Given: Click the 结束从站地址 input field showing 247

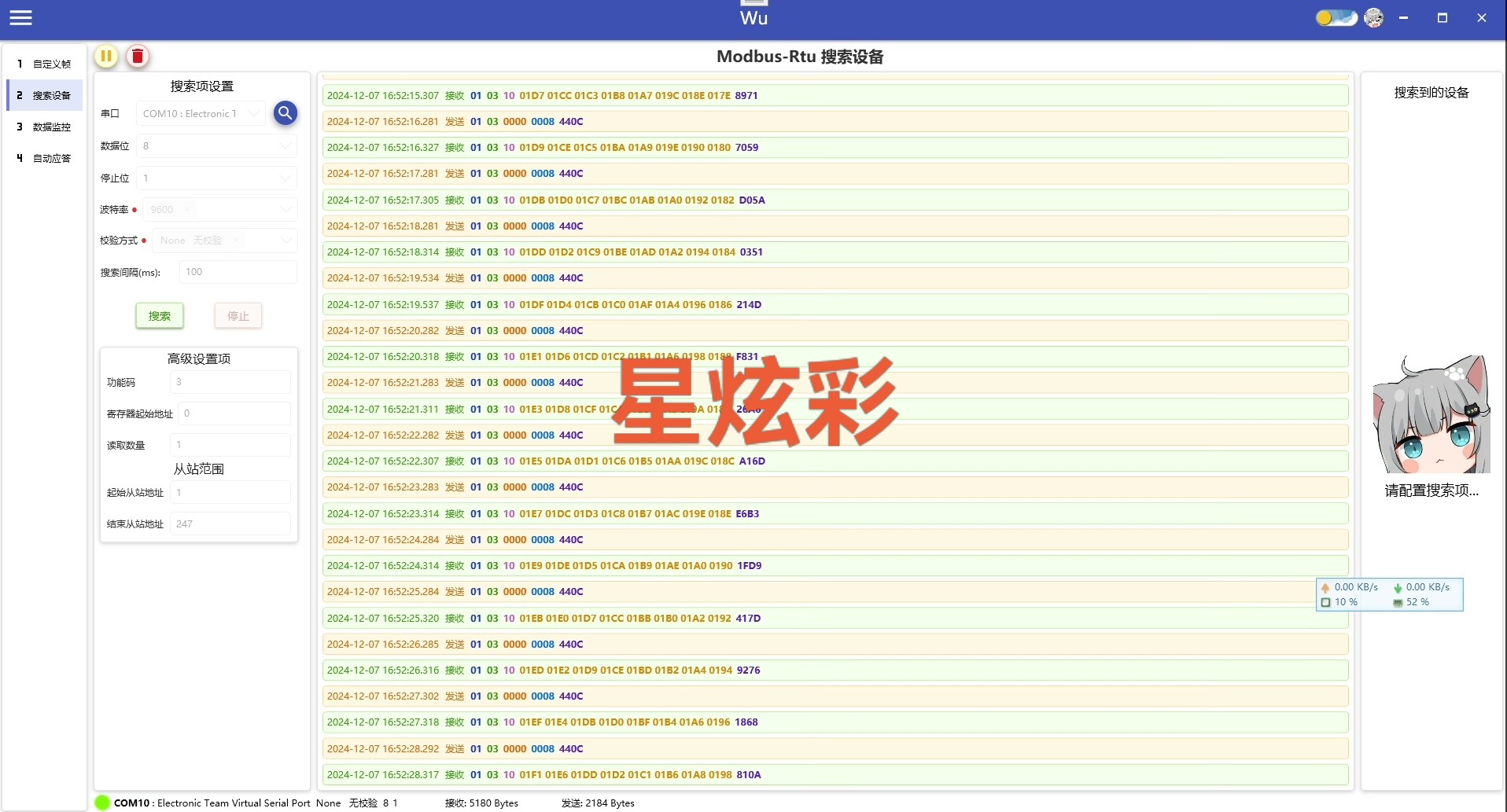Looking at the screenshot, I should click(230, 524).
